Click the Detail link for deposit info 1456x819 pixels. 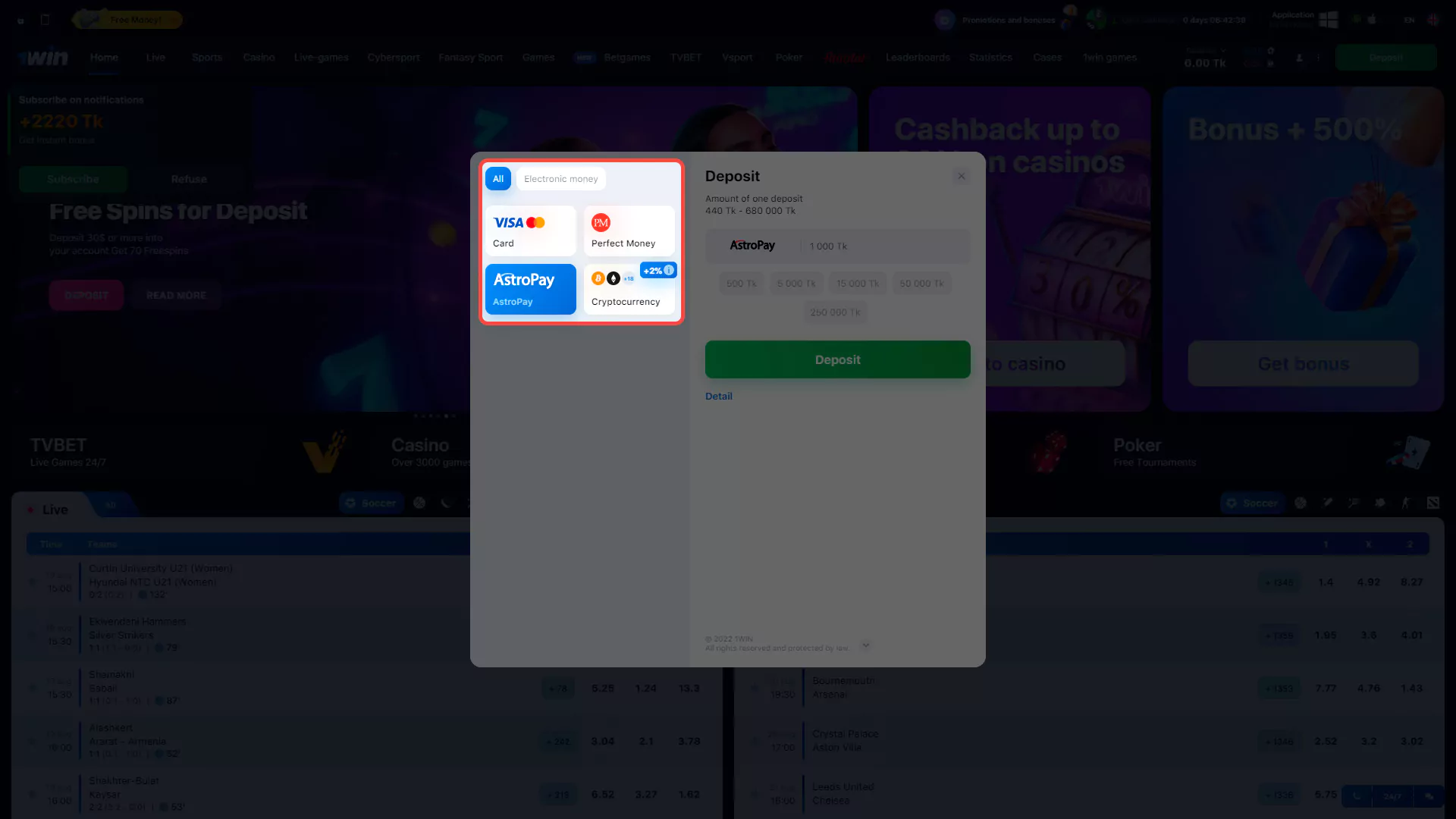(x=718, y=395)
